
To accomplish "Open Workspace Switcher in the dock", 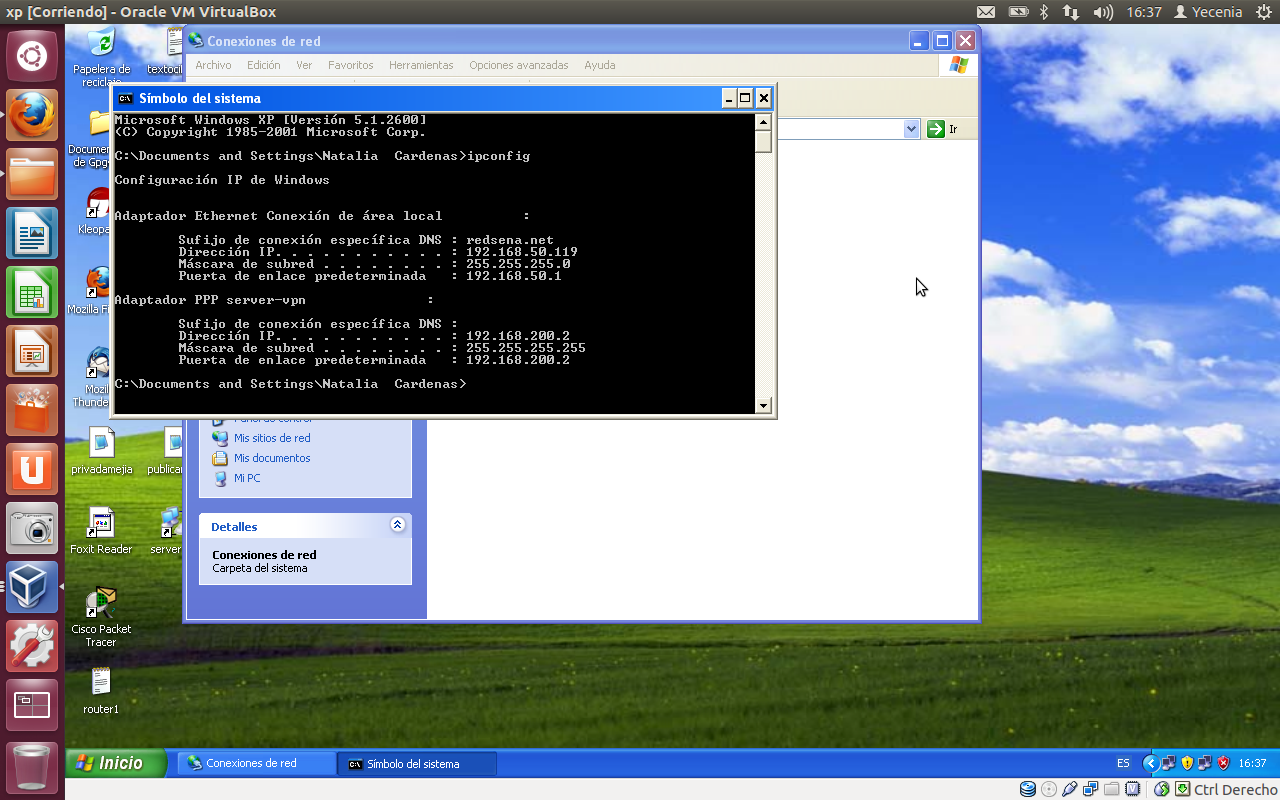I will [32, 705].
